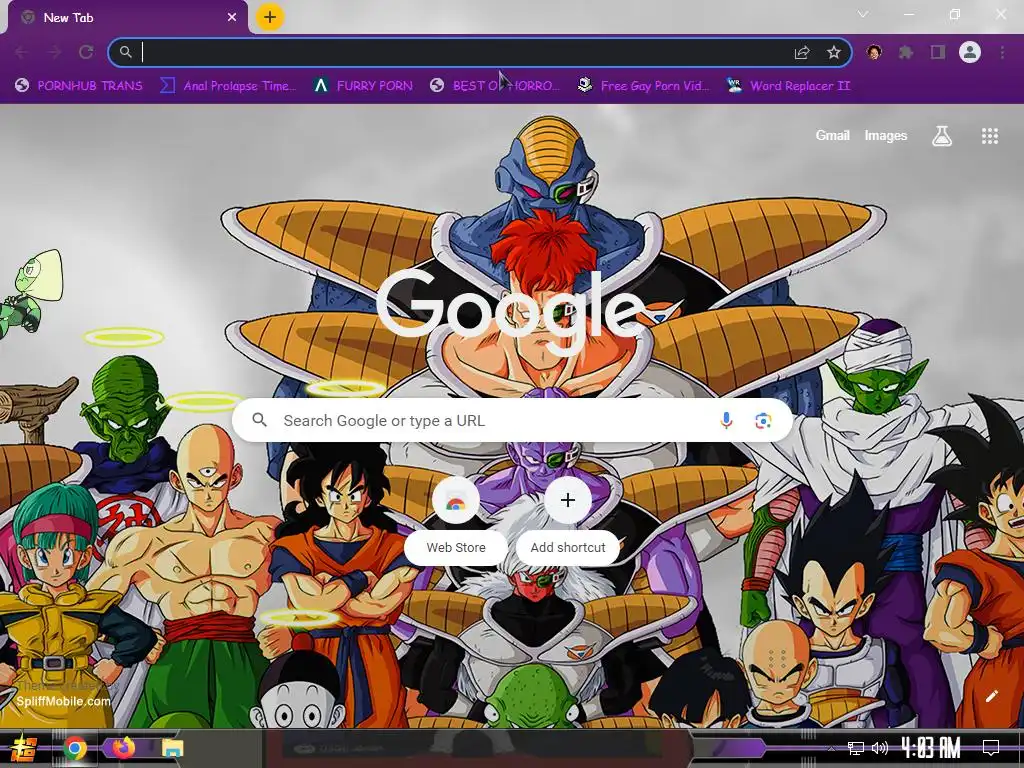1024x768 pixels.
Task: Open the Chrome profile avatar button
Action: tap(970, 52)
